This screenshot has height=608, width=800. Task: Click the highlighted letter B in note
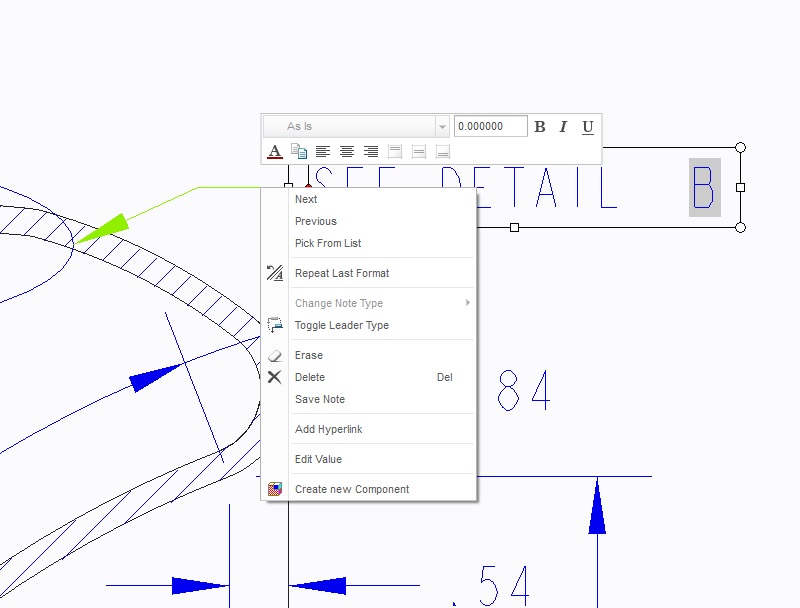coord(705,188)
